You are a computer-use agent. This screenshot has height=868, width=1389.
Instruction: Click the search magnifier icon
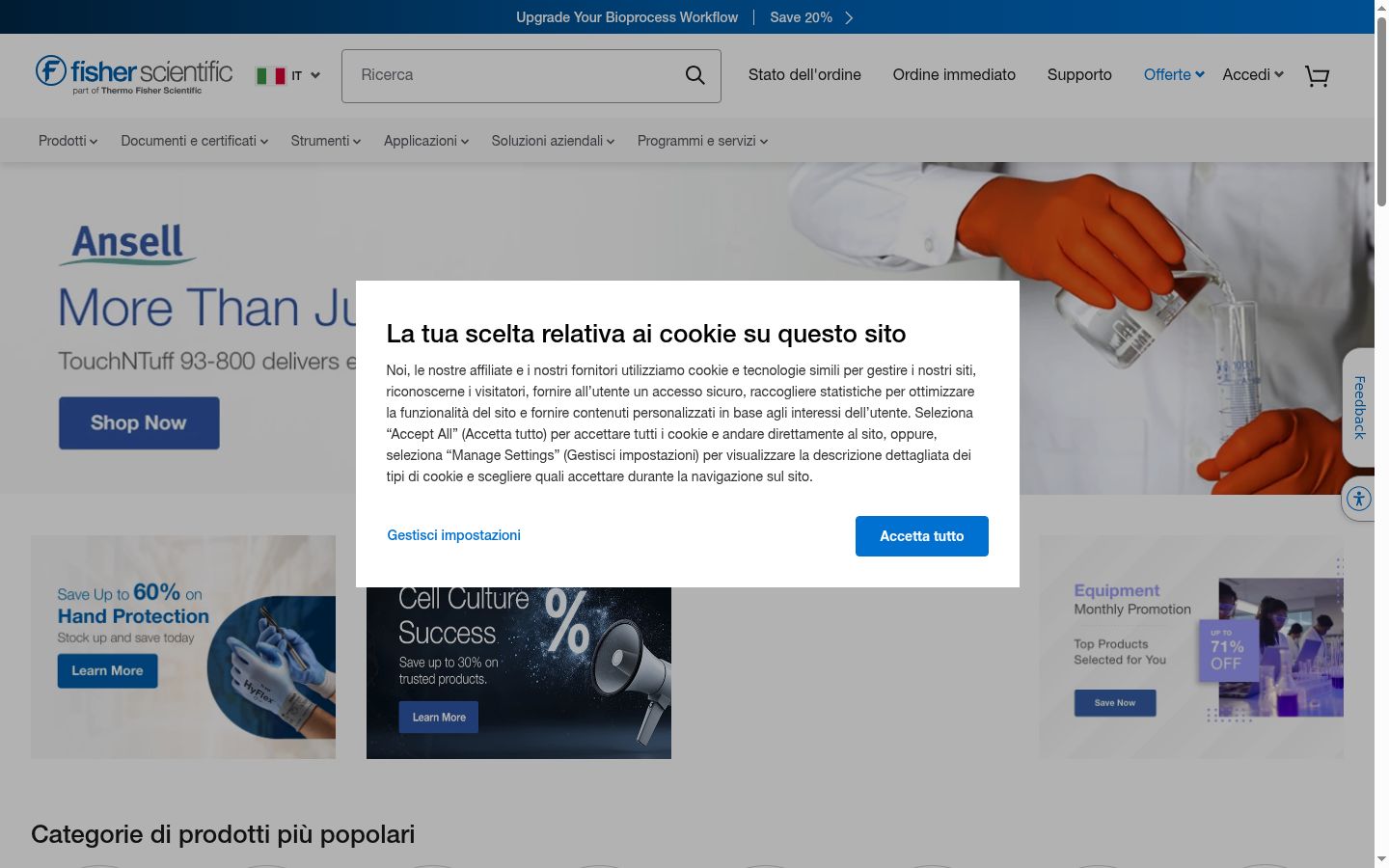694,75
